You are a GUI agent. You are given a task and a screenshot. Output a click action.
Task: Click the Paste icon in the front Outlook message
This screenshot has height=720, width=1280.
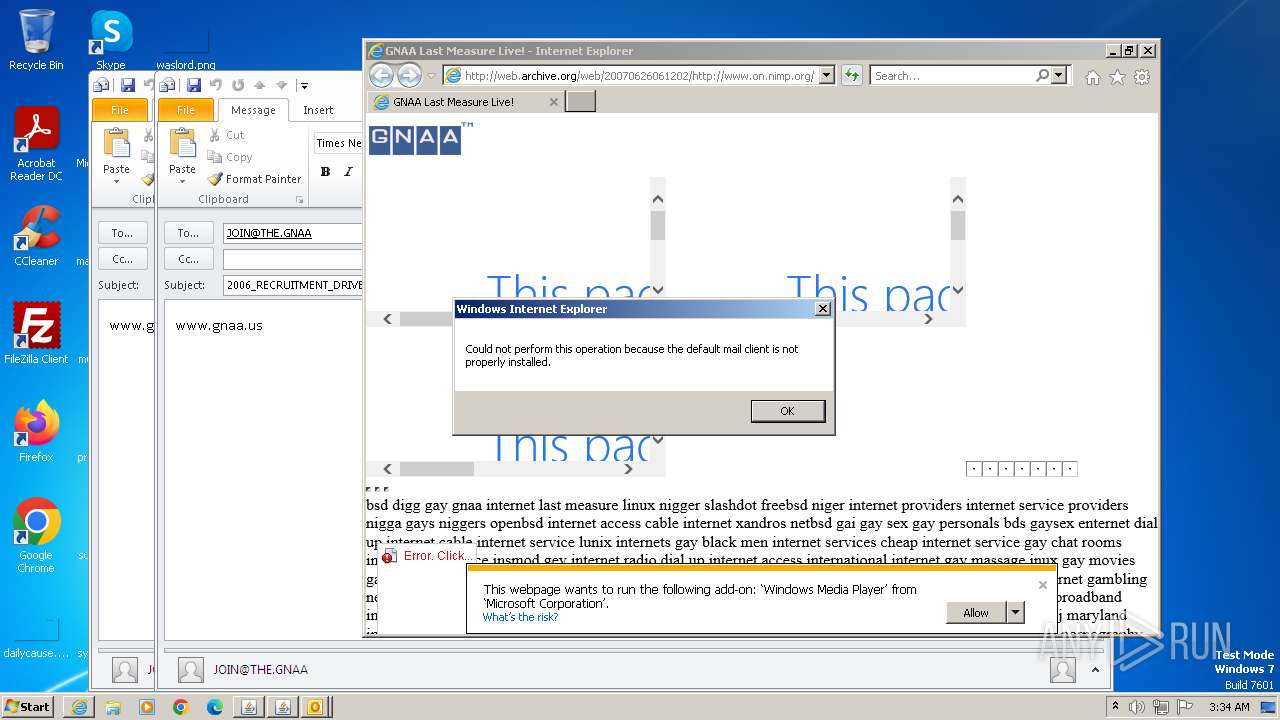(x=182, y=145)
